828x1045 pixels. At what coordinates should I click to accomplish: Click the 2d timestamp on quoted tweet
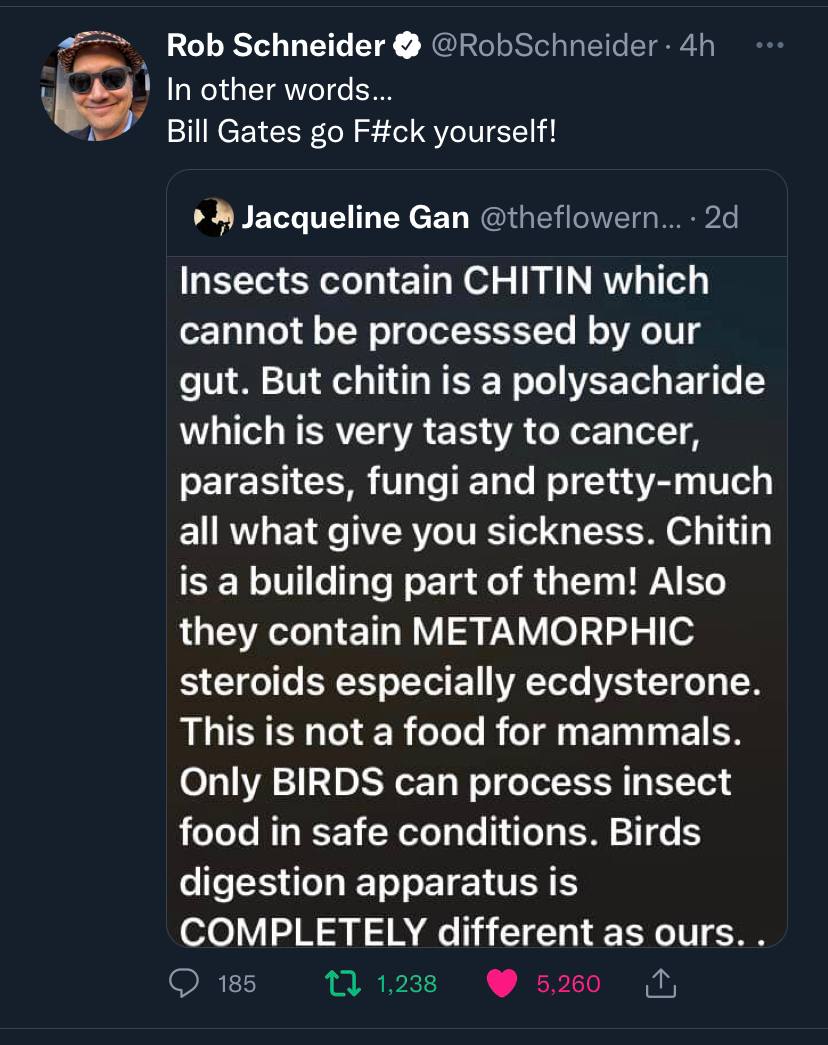coord(721,217)
